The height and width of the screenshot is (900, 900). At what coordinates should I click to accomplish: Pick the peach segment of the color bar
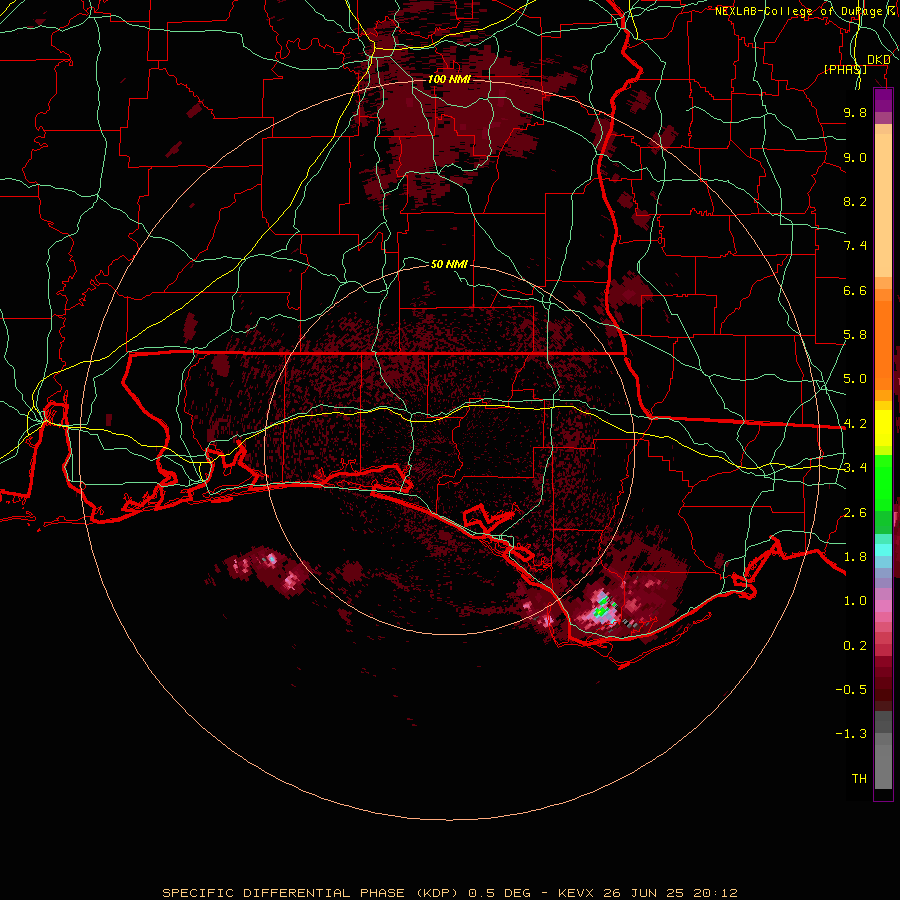coord(883,207)
